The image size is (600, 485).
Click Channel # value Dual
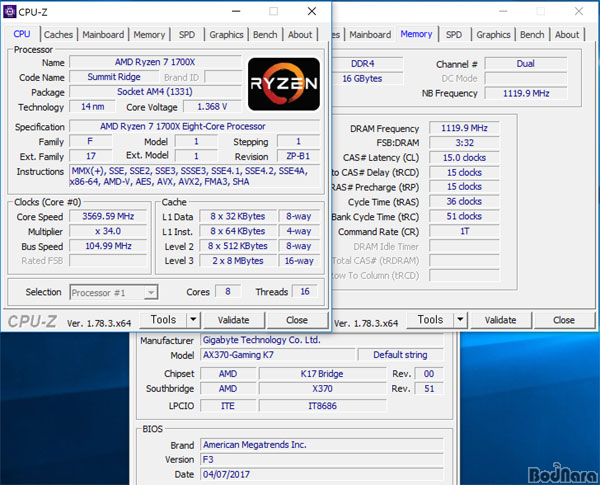[x=526, y=64]
